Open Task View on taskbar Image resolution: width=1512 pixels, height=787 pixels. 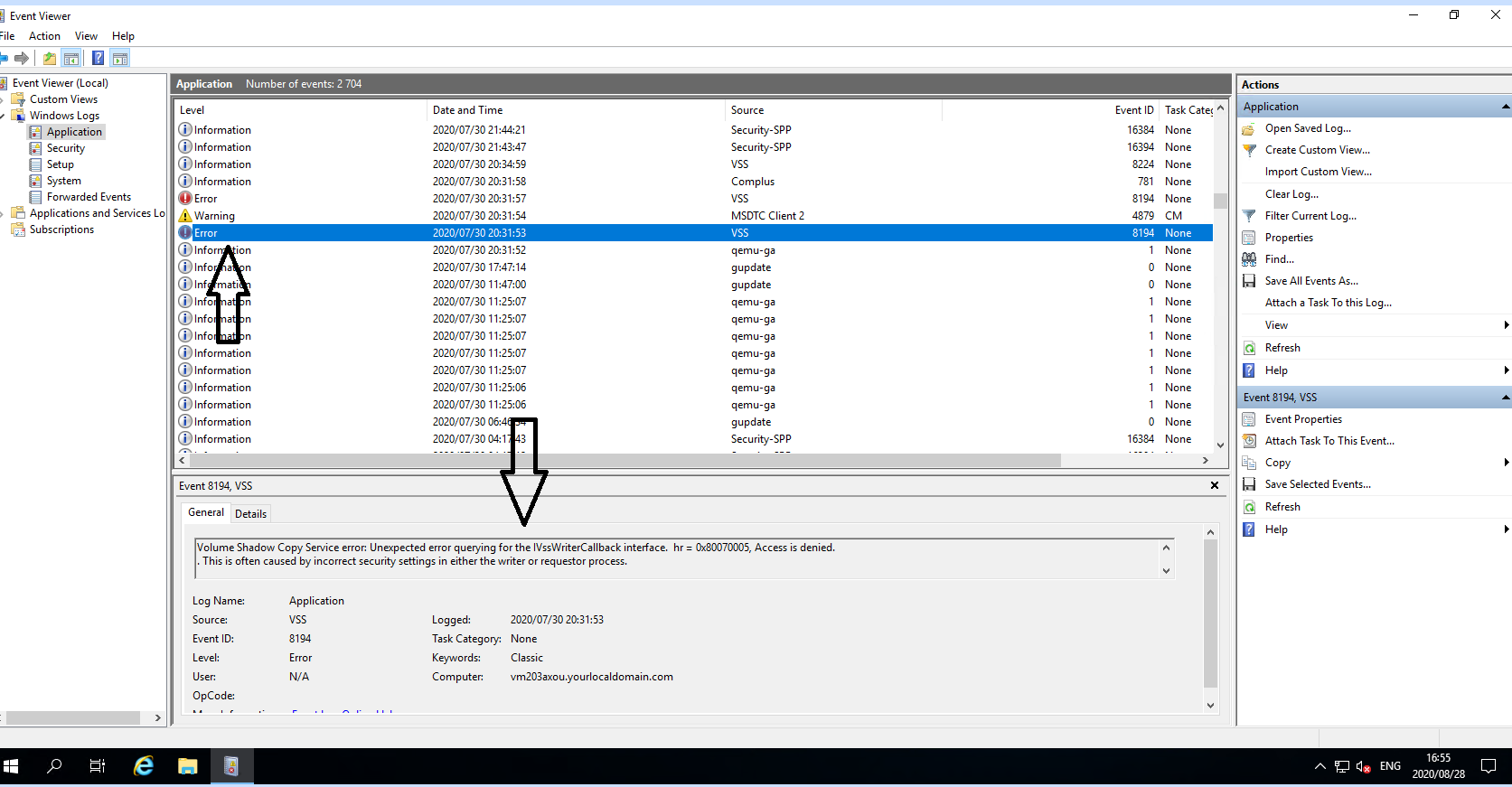click(x=98, y=766)
